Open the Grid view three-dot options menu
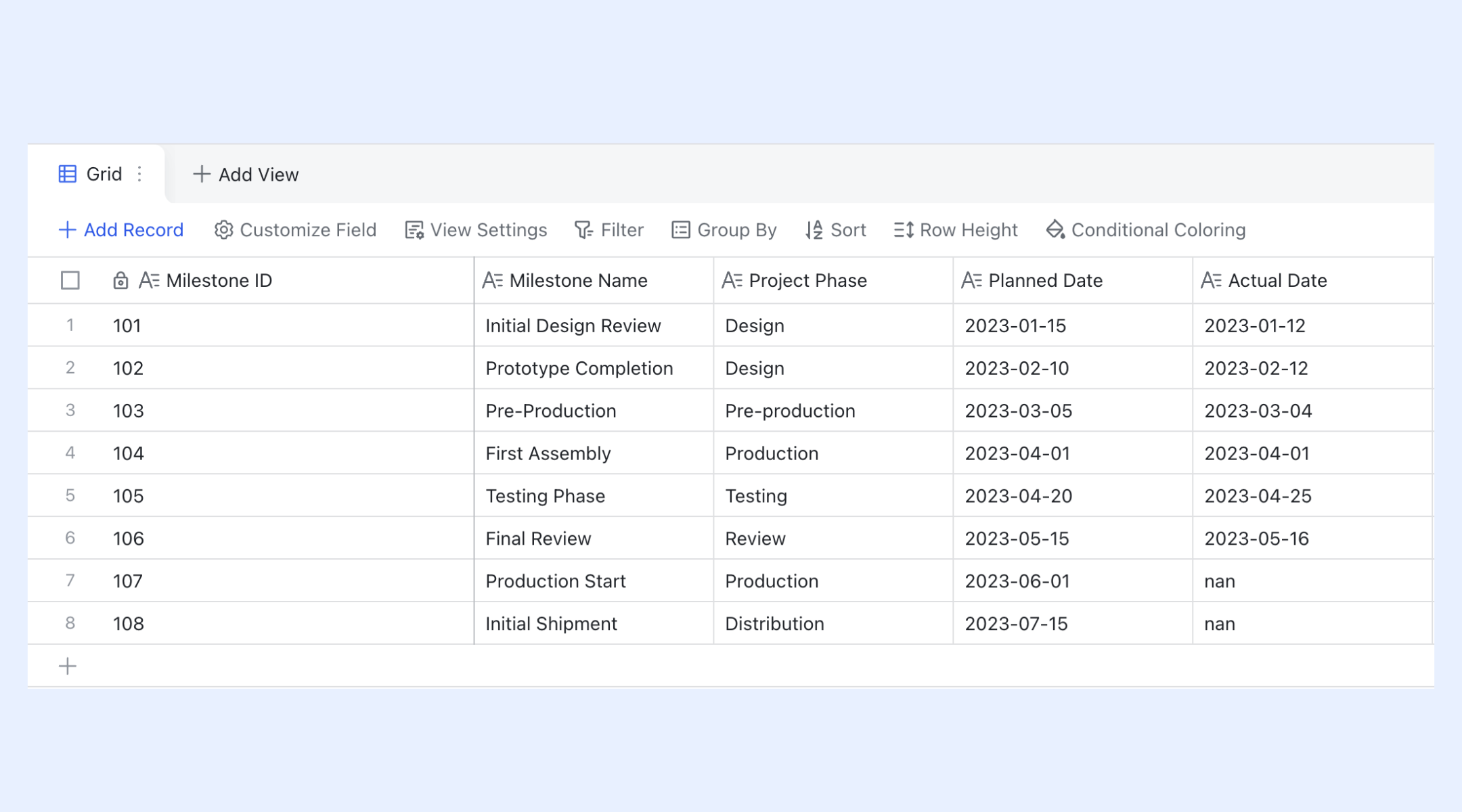Screen dimensions: 1462x812 (x=139, y=174)
